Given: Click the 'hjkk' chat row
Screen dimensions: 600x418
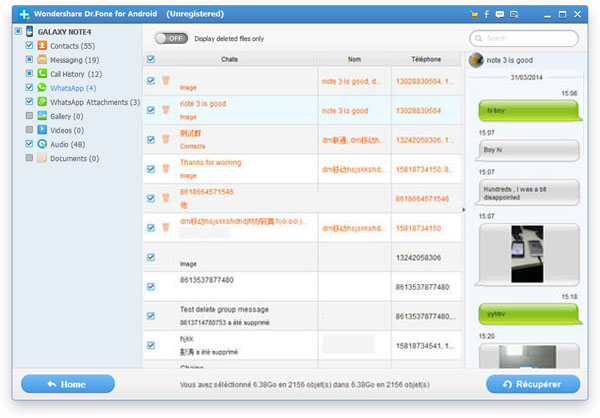Looking at the screenshot, I should pyautogui.click(x=302, y=345).
